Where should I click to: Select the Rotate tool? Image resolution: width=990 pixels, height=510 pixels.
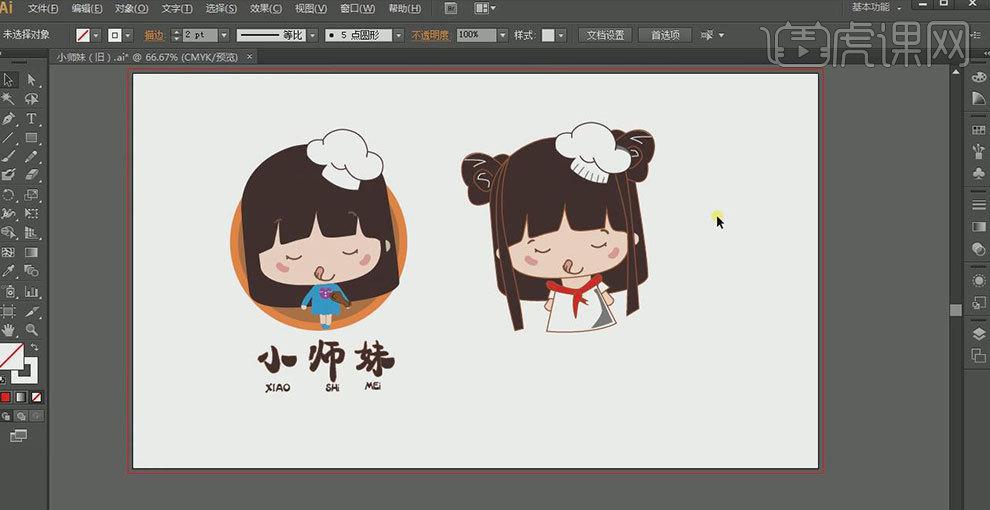pos(9,194)
